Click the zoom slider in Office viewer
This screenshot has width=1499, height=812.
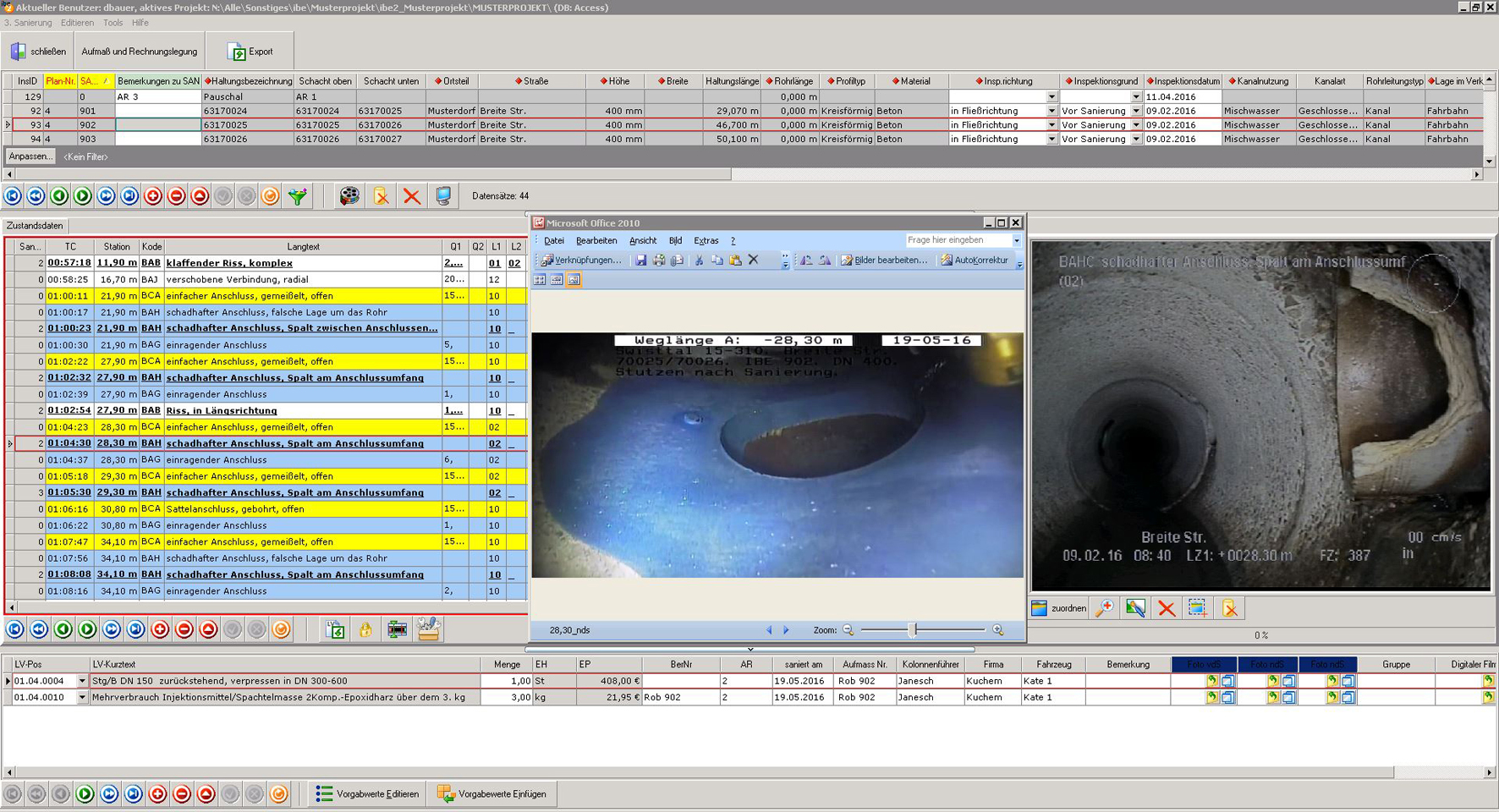(x=913, y=630)
